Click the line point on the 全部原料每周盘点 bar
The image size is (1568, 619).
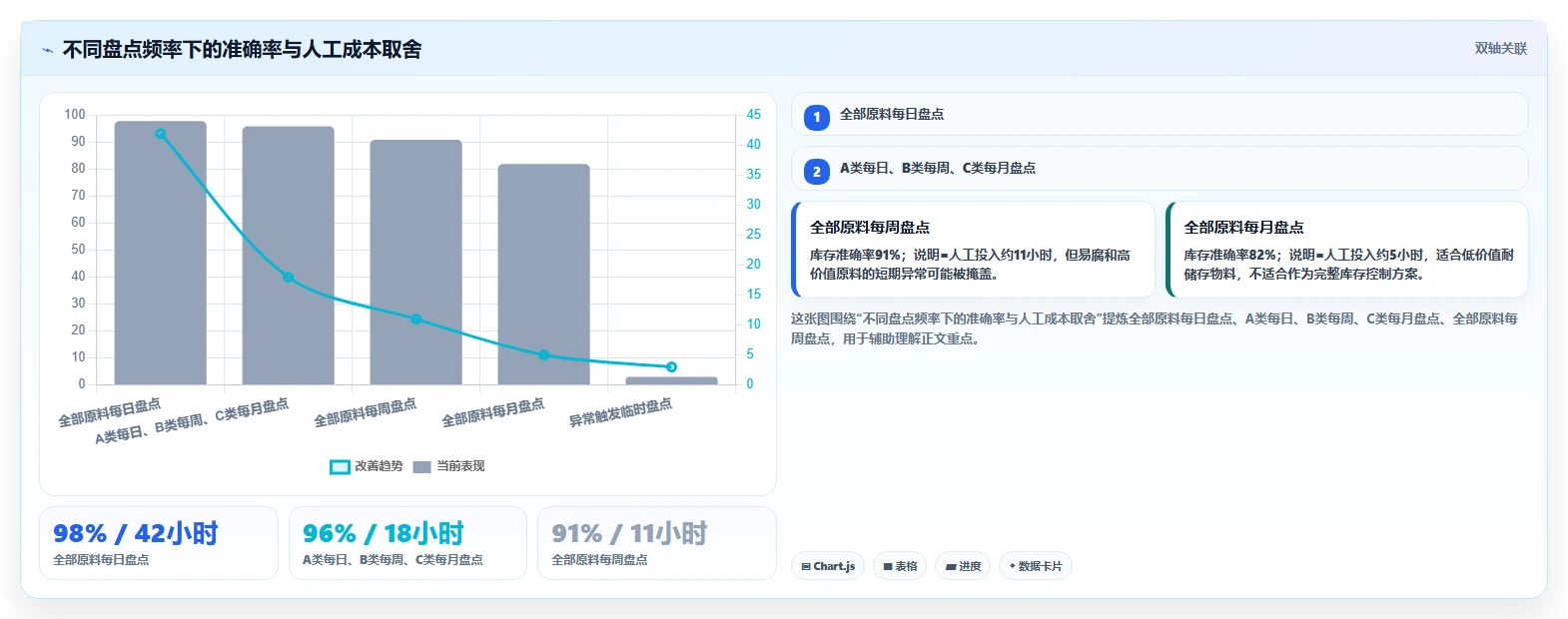click(x=416, y=319)
